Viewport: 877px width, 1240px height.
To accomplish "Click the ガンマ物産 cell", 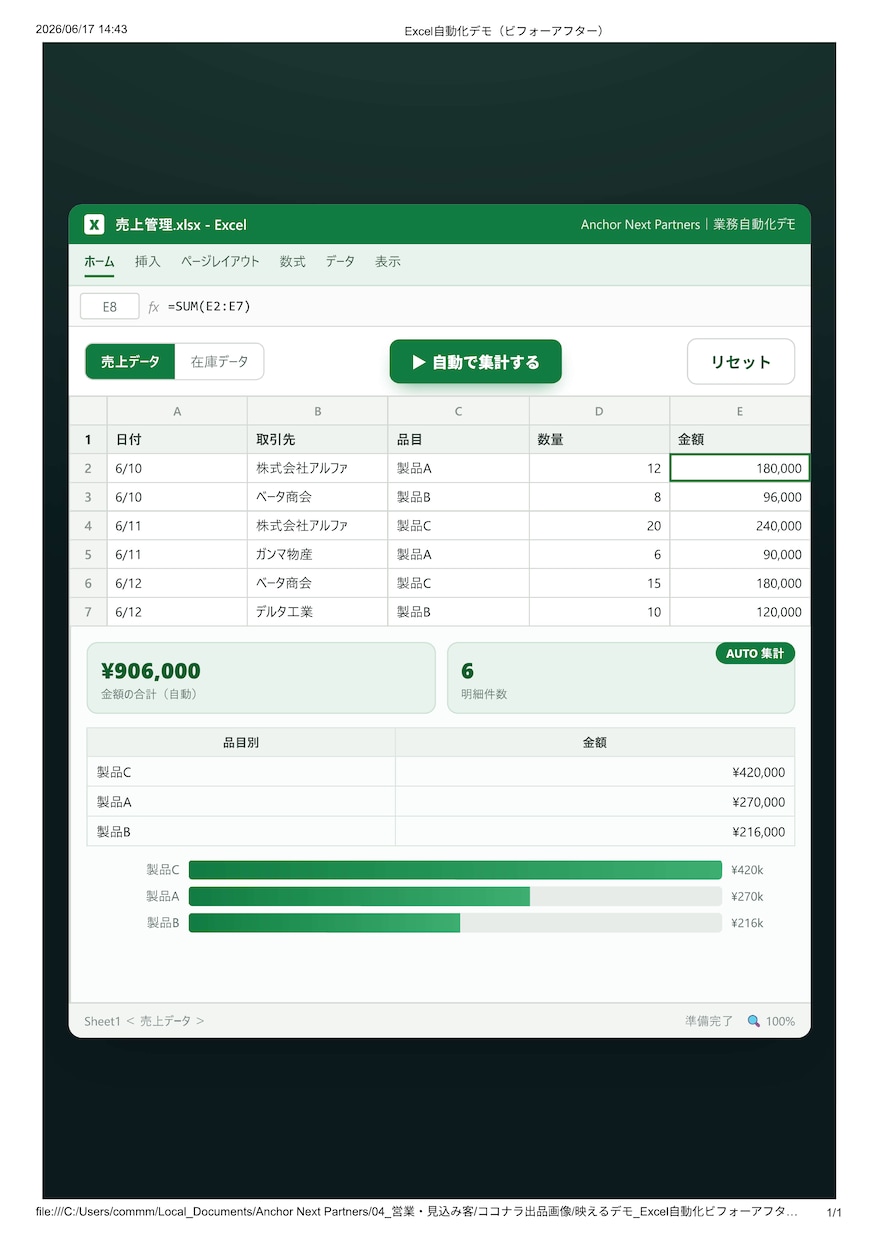I will (318, 554).
